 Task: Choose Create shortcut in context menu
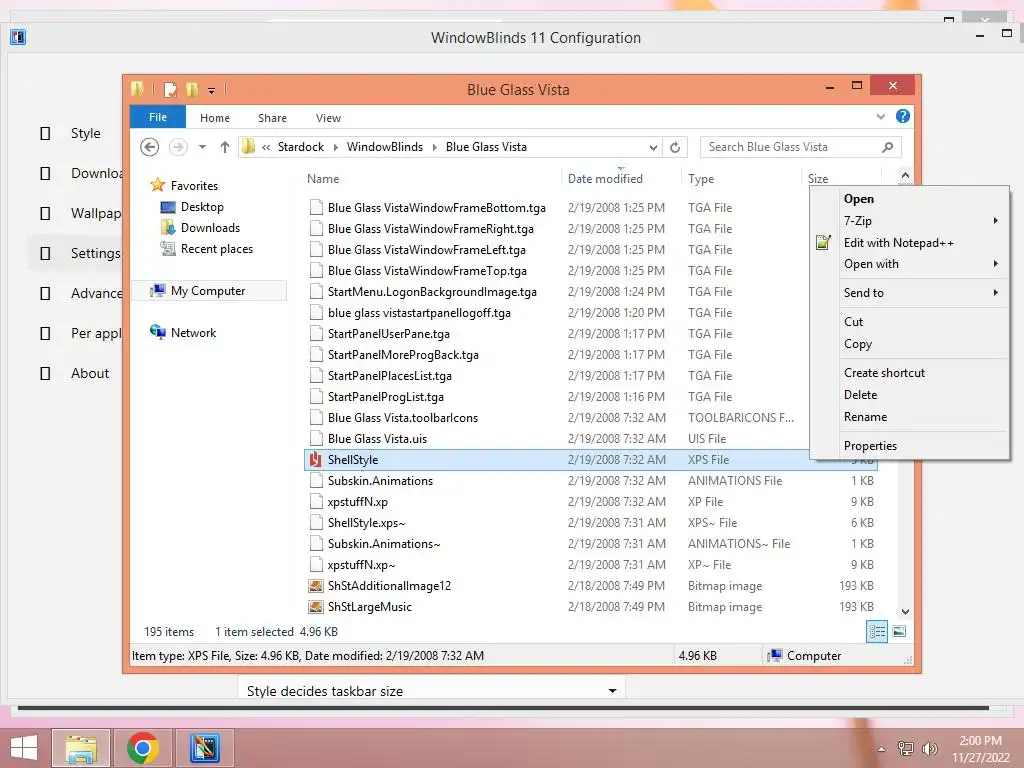(x=909, y=373)
